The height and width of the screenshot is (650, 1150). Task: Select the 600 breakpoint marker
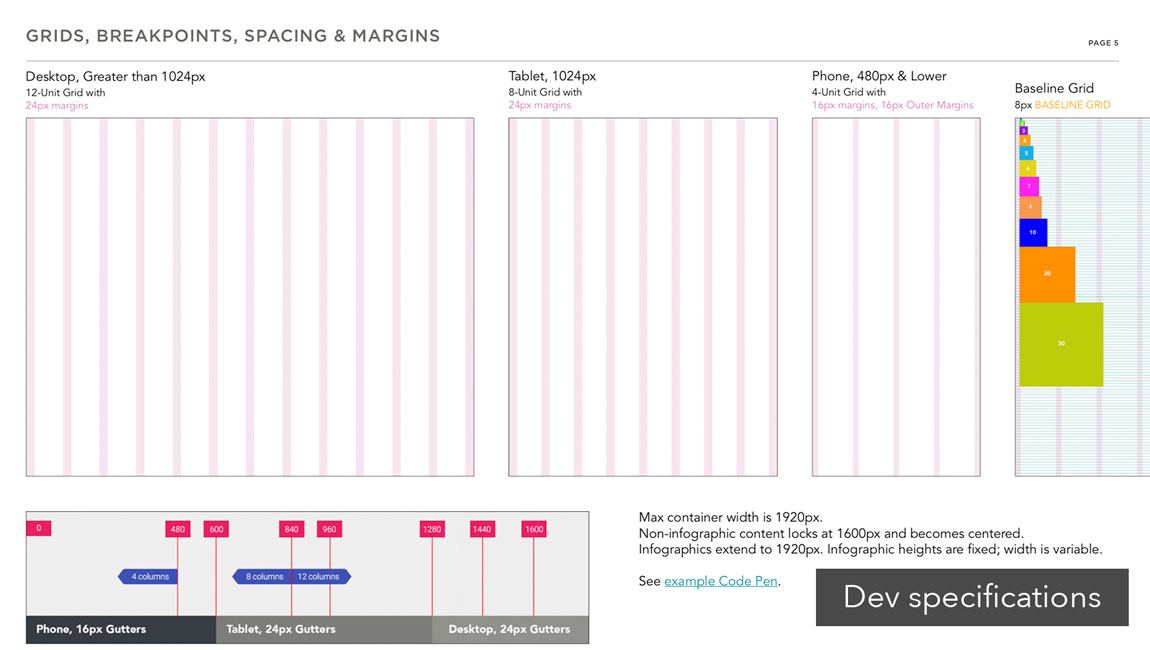point(216,529)
